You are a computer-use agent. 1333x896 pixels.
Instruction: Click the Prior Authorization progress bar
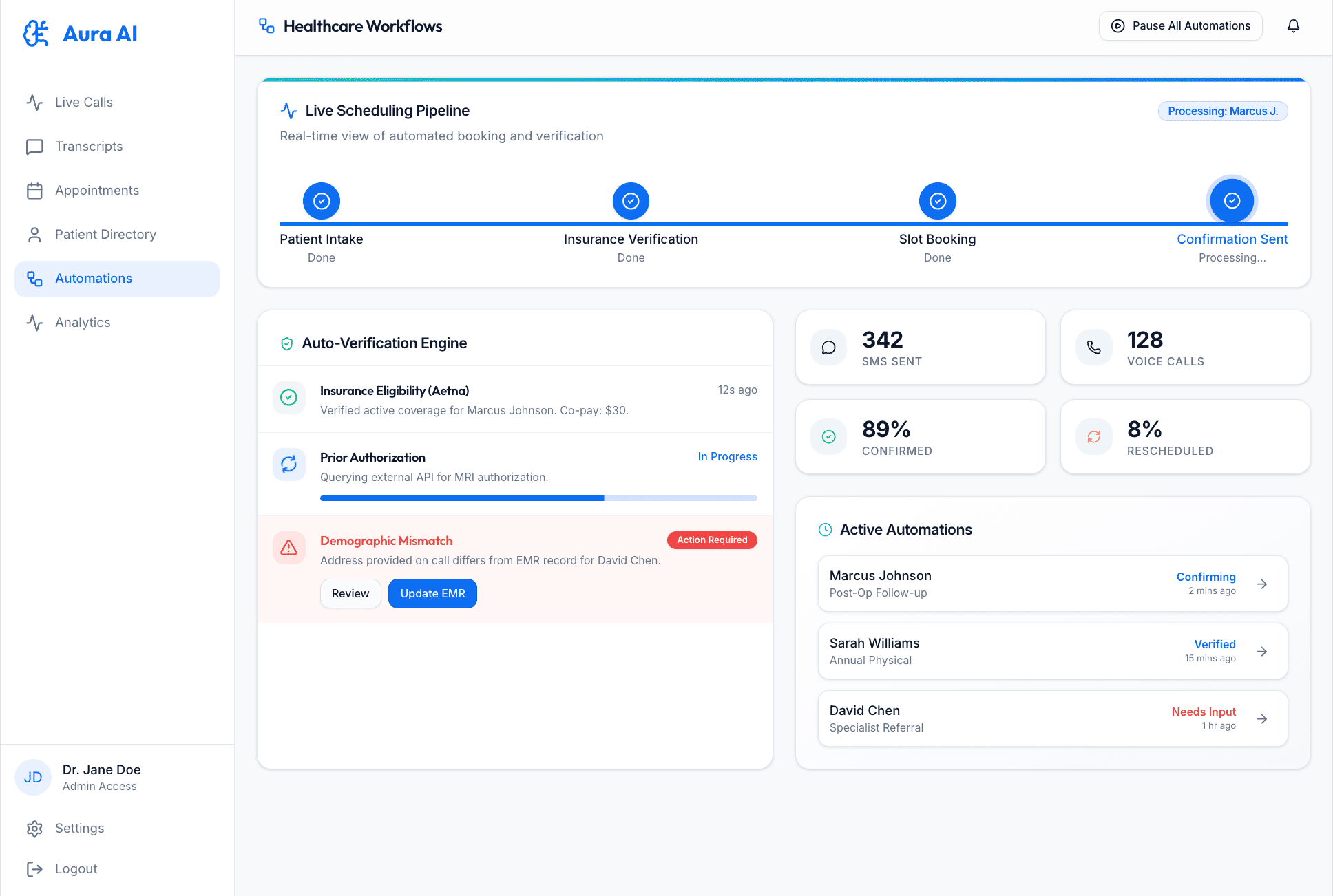pyautogui.click(x=538, y=498)
